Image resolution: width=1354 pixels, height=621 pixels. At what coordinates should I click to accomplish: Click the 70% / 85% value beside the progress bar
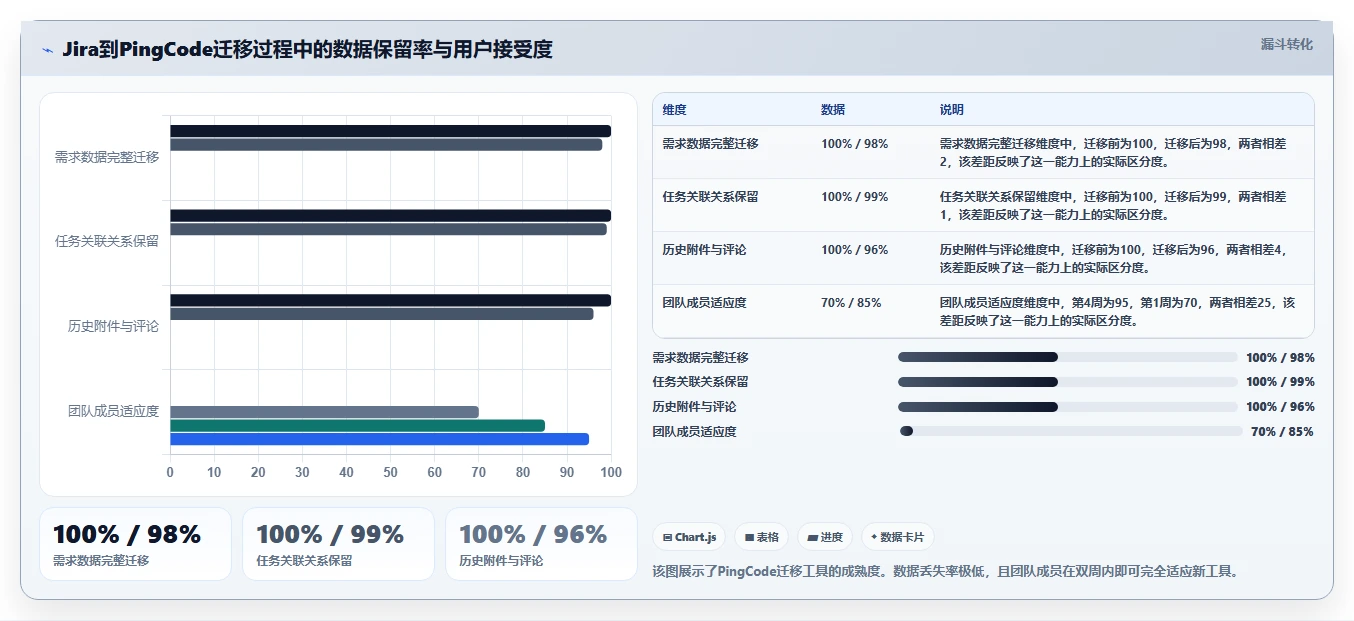click(x=1282, y=432)
